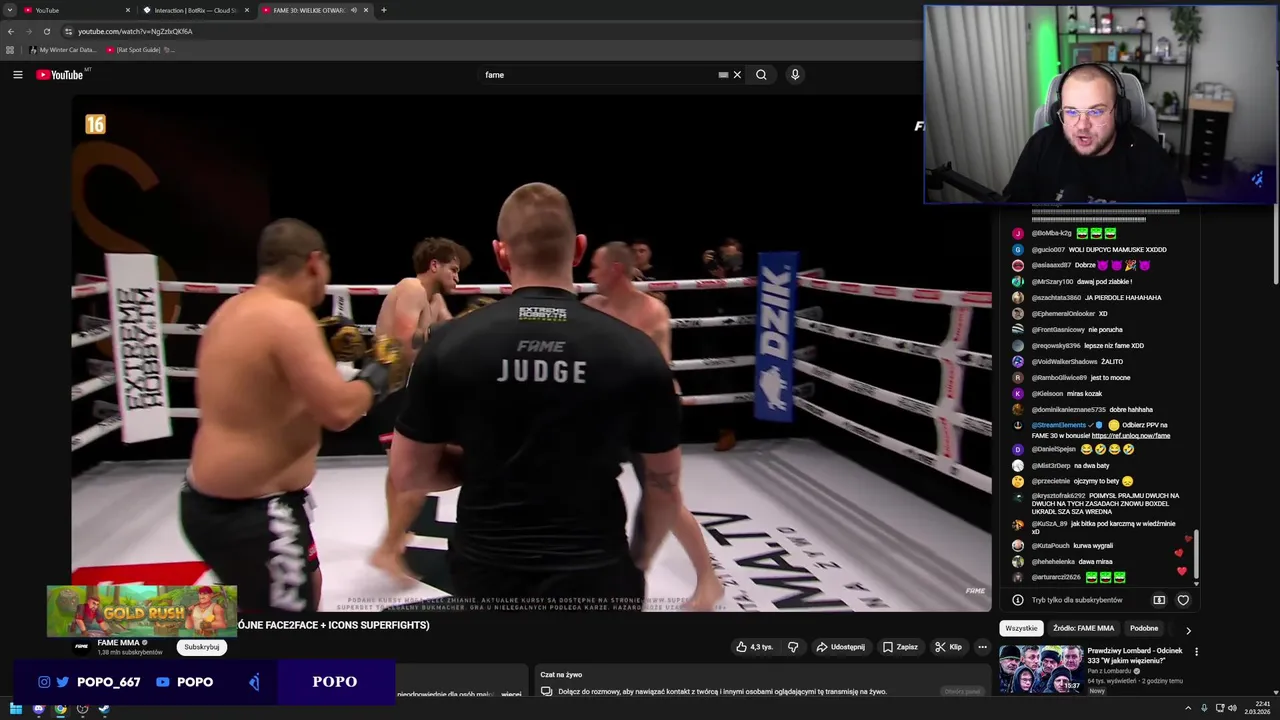The image size is (1280, 720).
Task: Click the 'Prawdziwy Lombard - Odcinek 333' title
Action: point(1135,655)
